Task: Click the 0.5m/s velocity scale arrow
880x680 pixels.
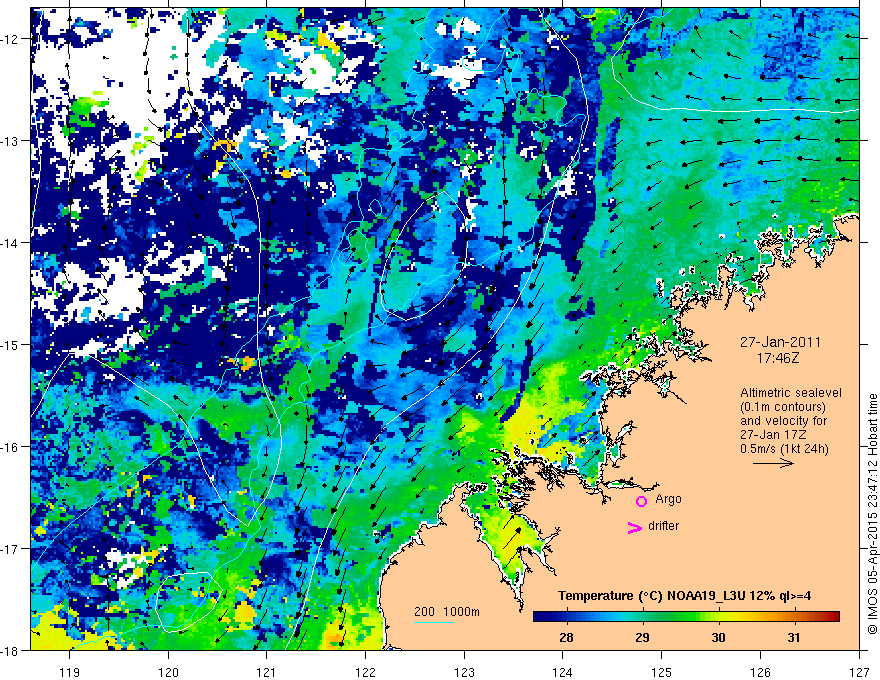Action: point(773,463)
